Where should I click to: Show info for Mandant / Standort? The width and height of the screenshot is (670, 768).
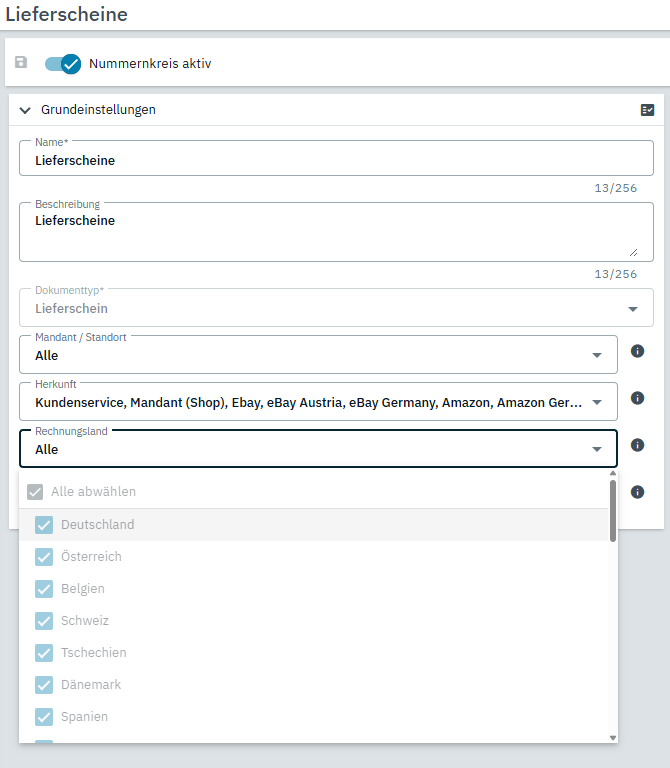(637, 351)
